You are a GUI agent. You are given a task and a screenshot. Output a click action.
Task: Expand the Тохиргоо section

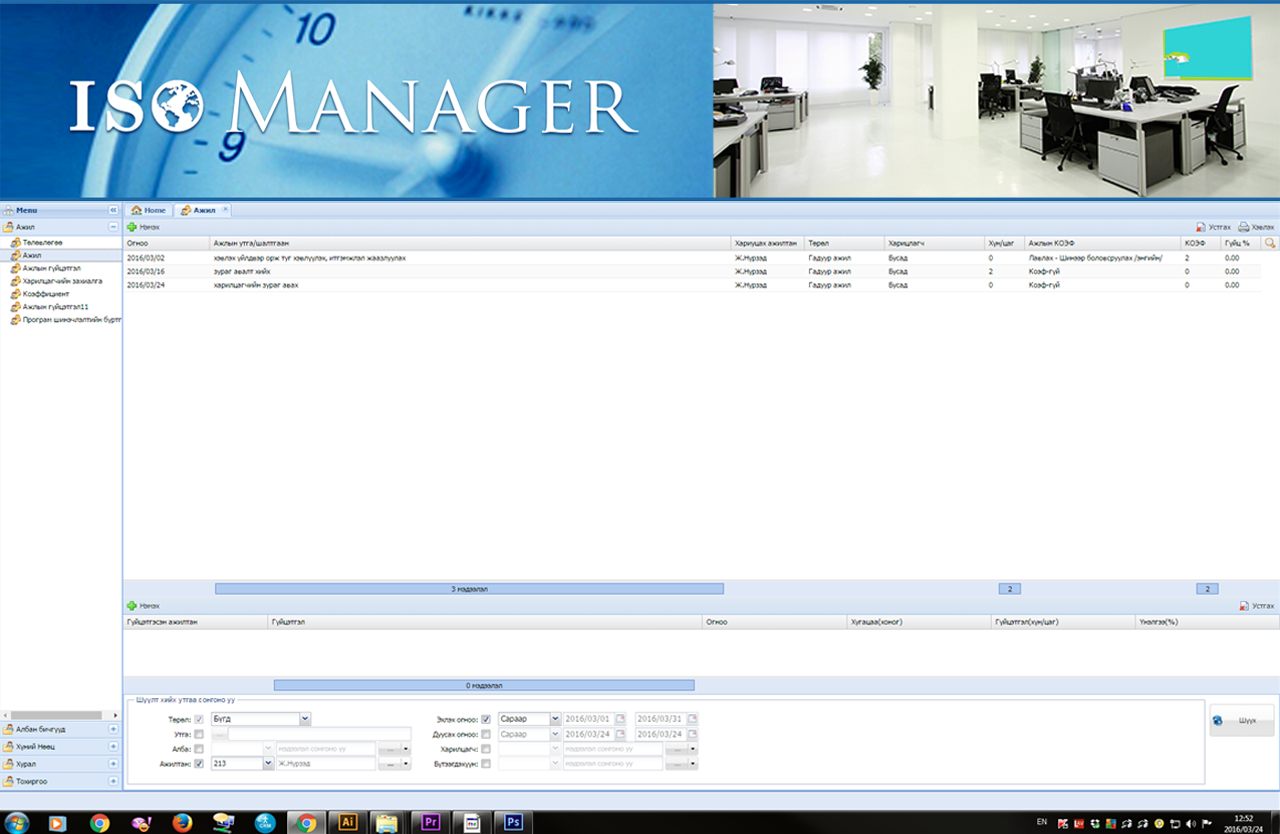(x=113, y=780)
